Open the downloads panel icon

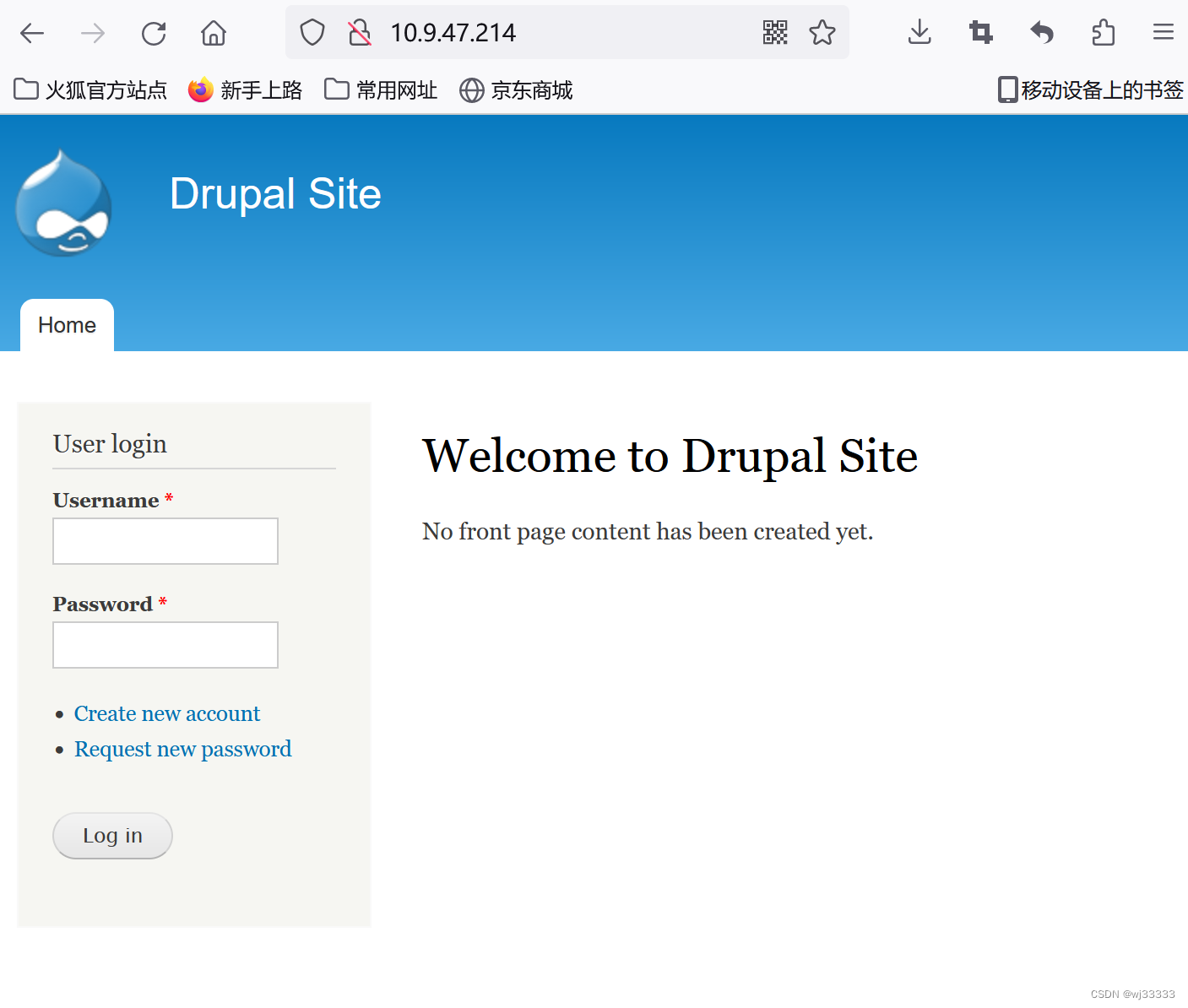tap(919, 33)
